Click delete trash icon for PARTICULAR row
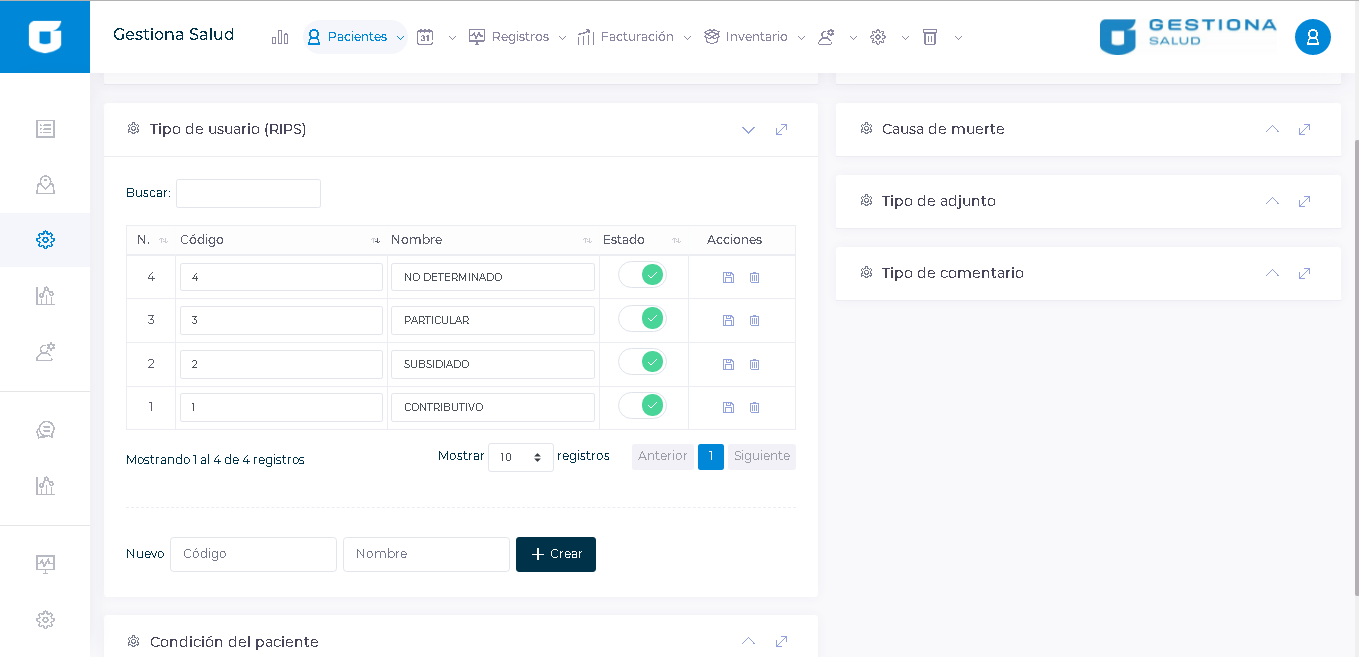The image size is (1359, 657). point(754,321)
